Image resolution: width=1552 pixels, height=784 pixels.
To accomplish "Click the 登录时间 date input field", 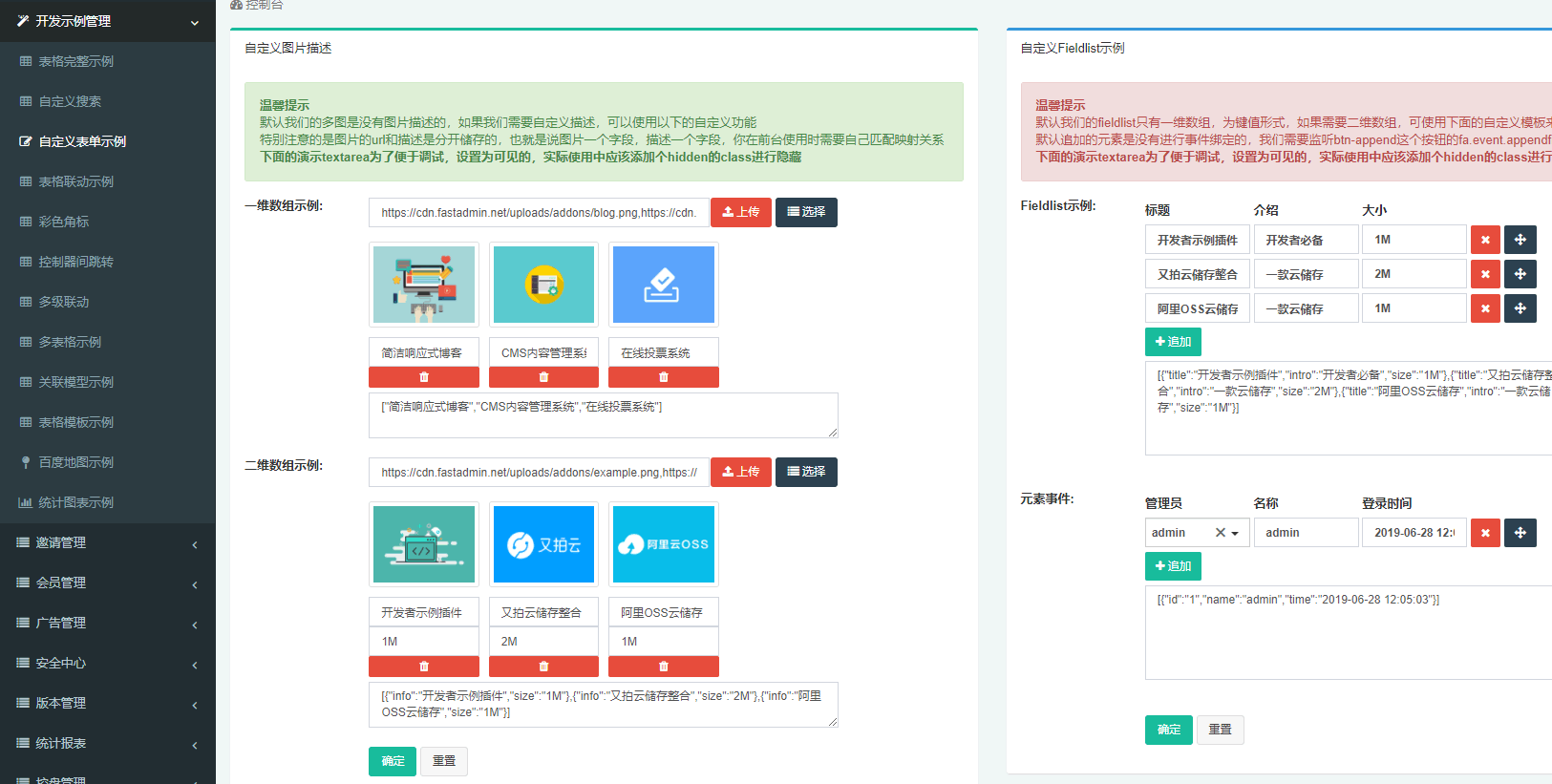I will click(1414, 533).
